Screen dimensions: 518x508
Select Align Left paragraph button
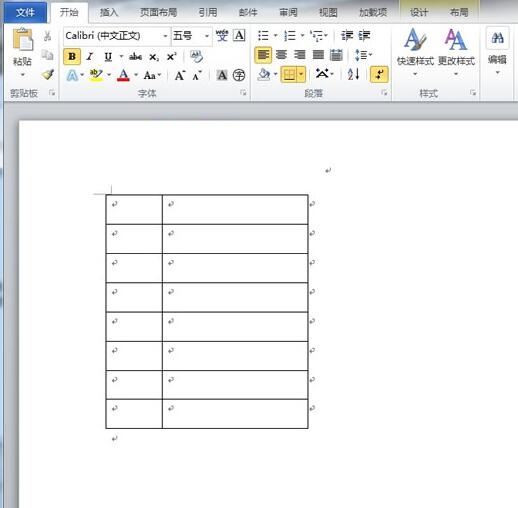tap(263, 55)
